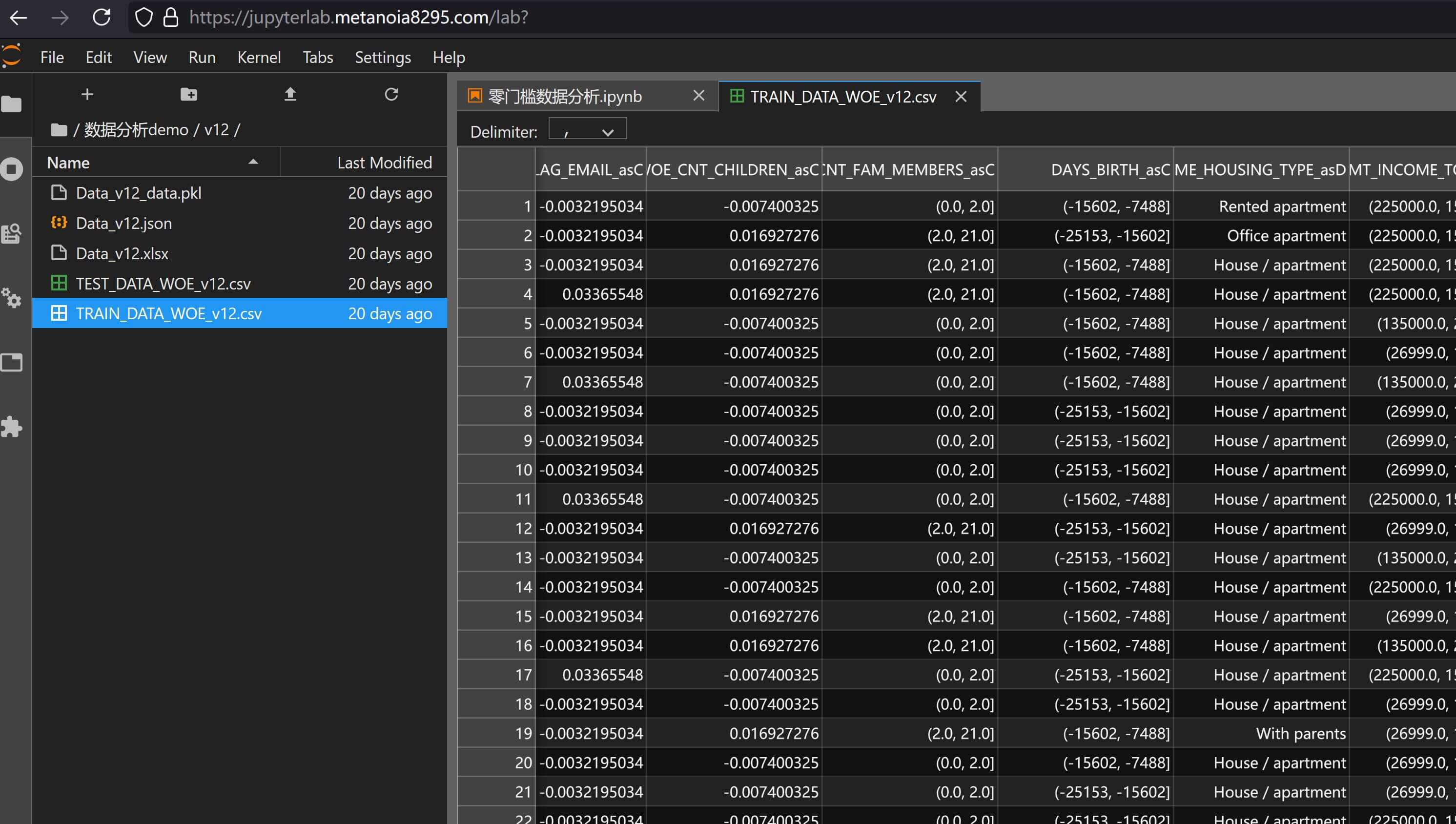1456x824 pixels.
Task: Open the running terminals and kernels sidebar
Action: point(12,168)
